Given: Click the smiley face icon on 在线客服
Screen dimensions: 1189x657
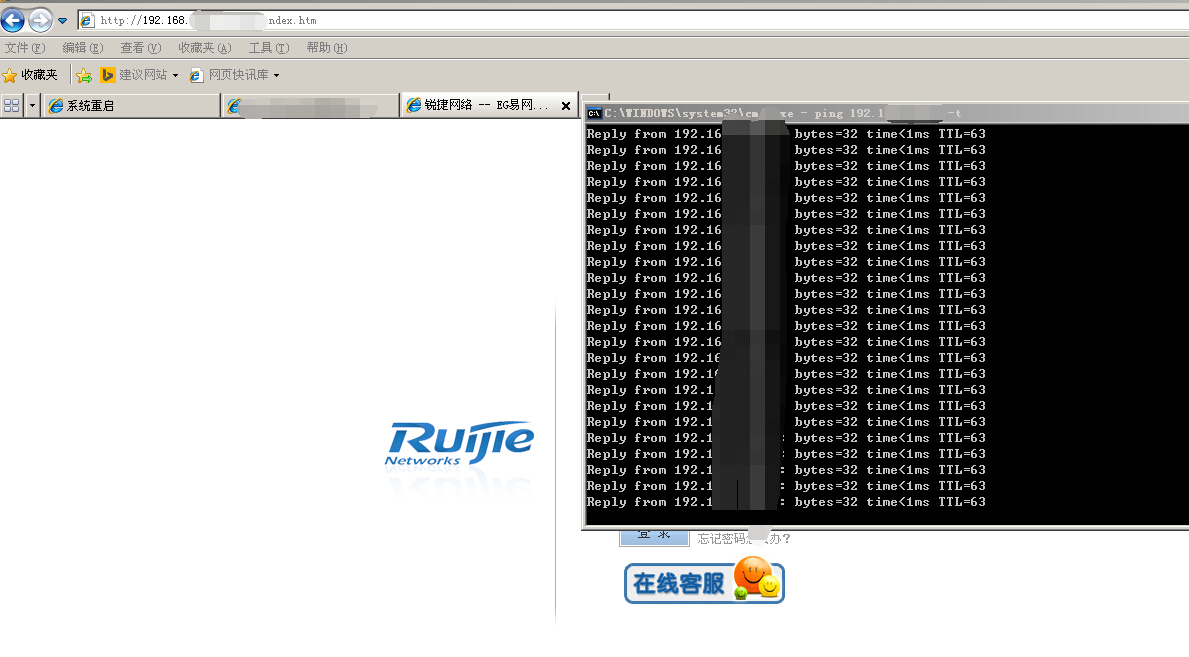Looking at the screenshot, I should coord(754,577).
